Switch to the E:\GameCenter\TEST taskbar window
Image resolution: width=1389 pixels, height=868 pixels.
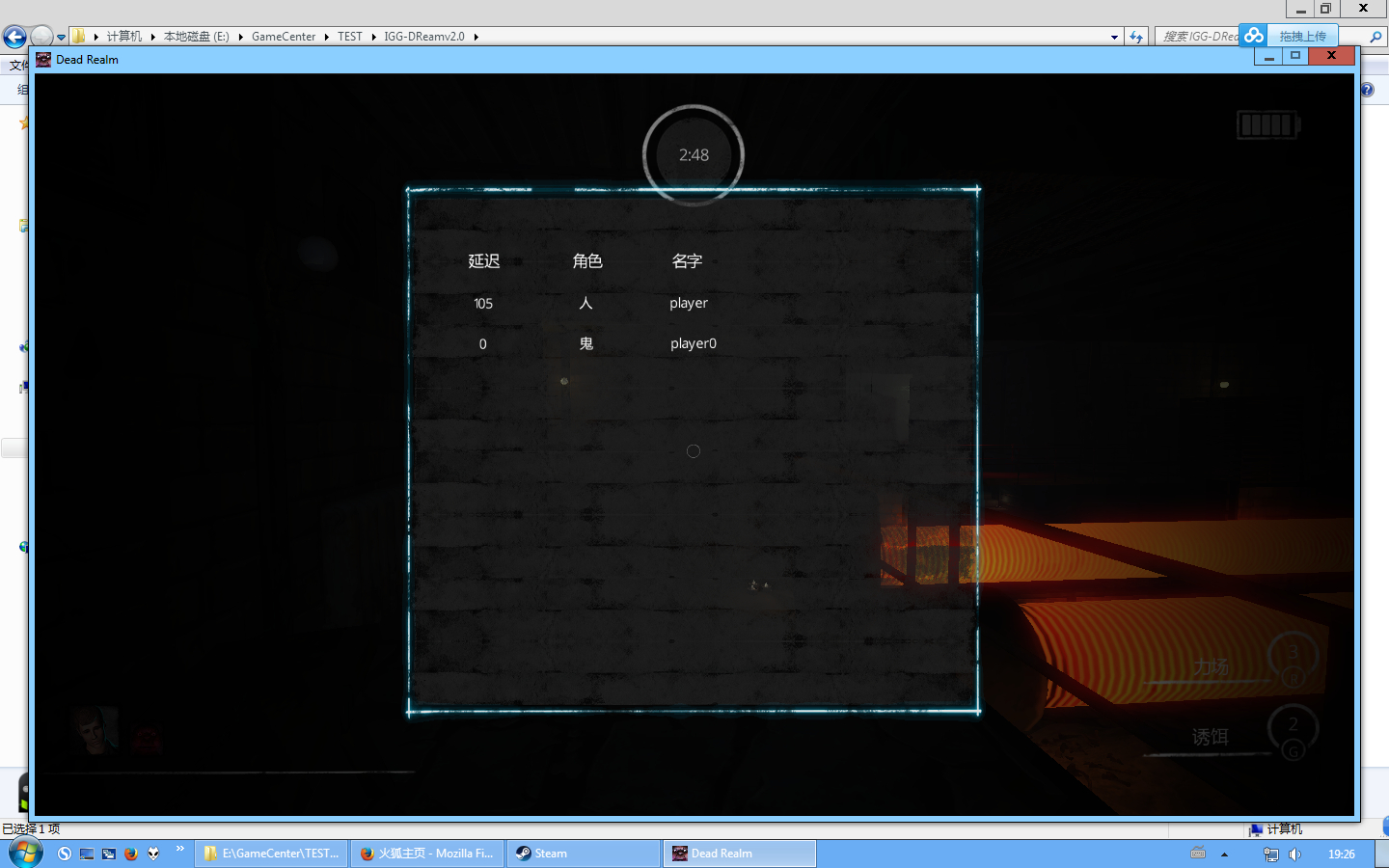coord(272,854)
